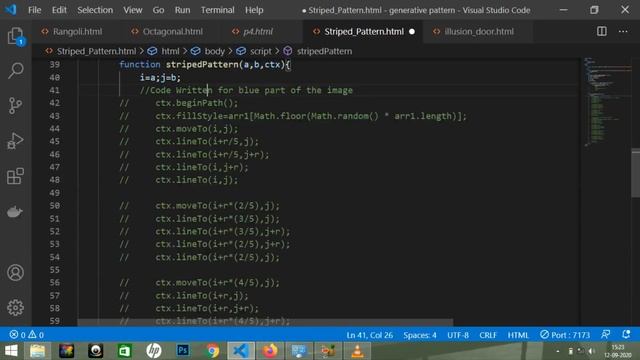Open the File menu

tap(34, 10)
